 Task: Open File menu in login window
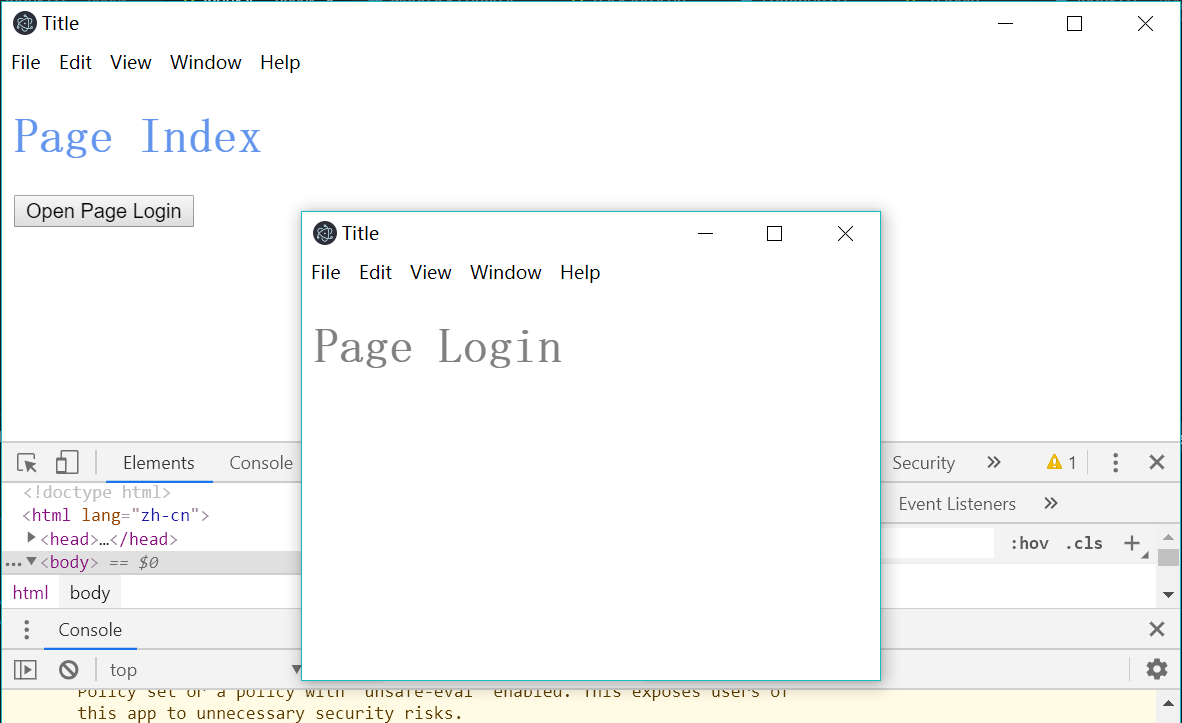coord(326,272)
